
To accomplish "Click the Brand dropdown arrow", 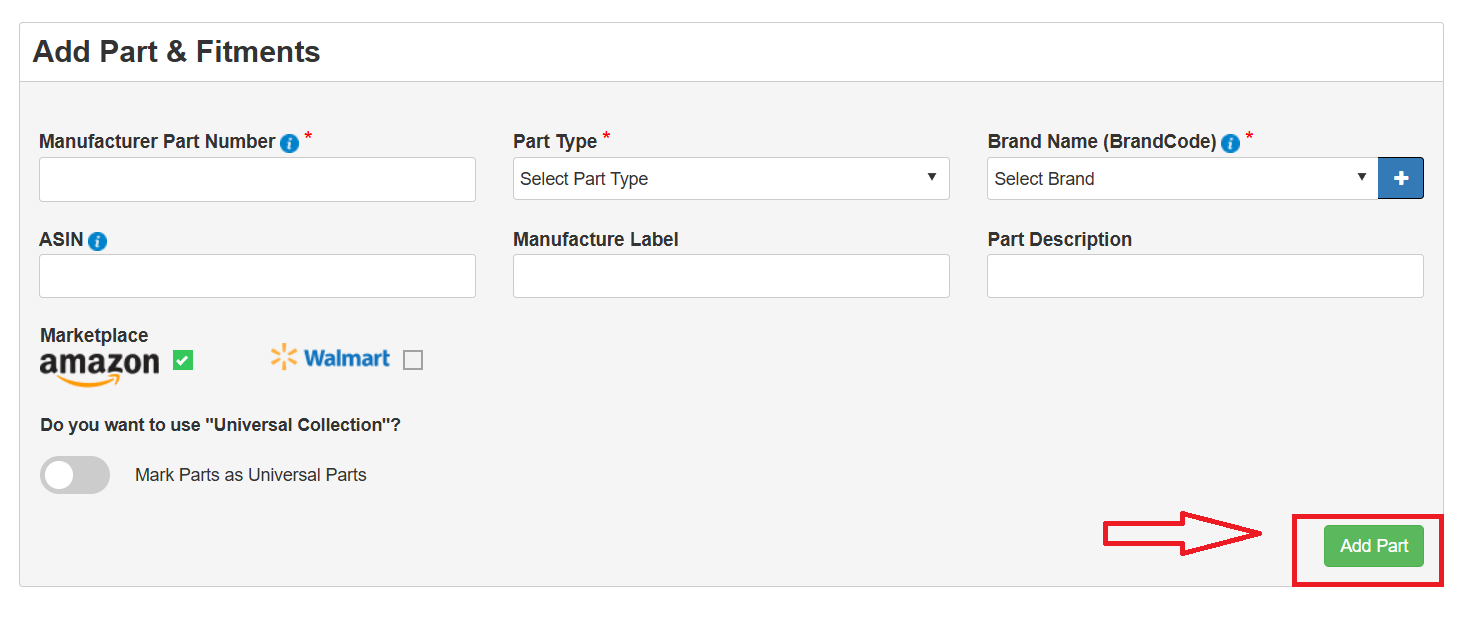I will click(1361, 177).
